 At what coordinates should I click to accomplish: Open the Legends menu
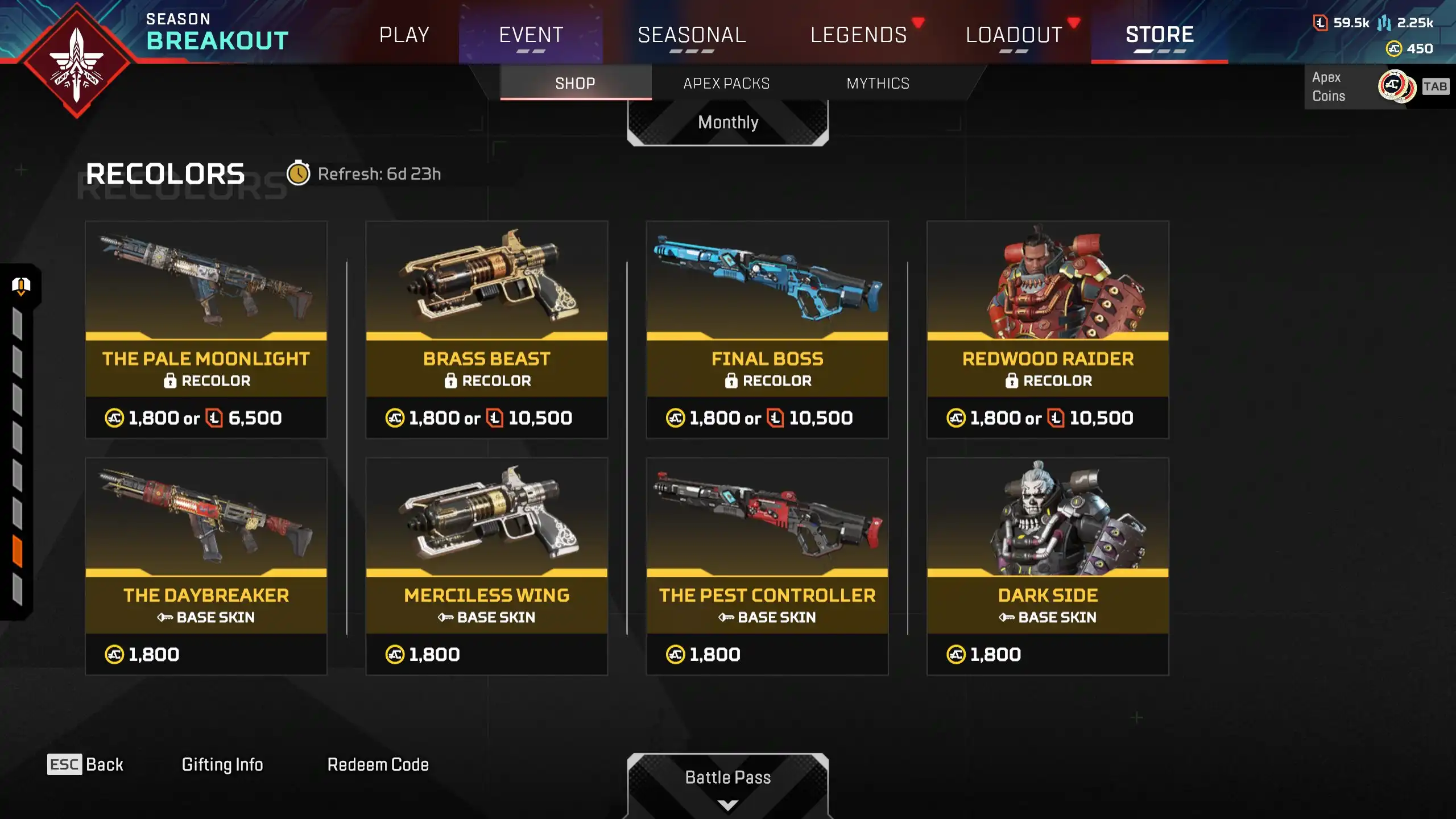[x=858, y=35]
